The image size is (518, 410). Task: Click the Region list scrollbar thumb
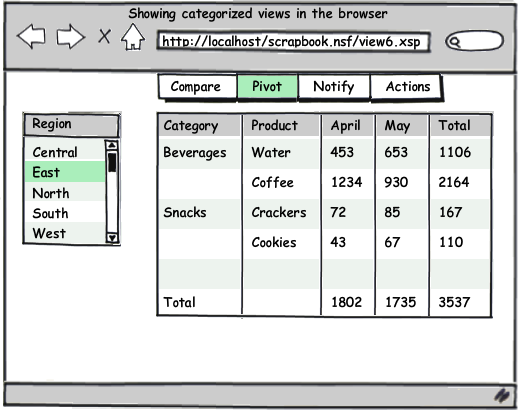pyautogui.click(x=112, y=162)
